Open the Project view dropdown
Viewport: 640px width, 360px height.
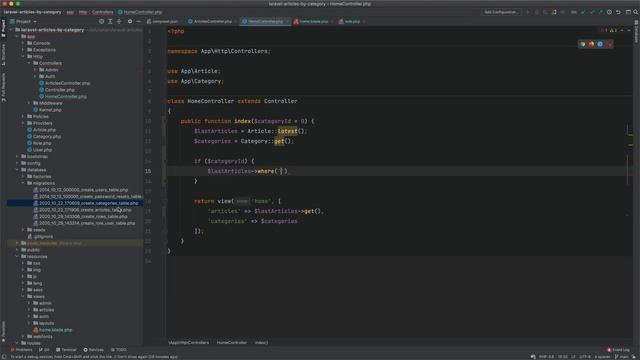click(23, 21)
